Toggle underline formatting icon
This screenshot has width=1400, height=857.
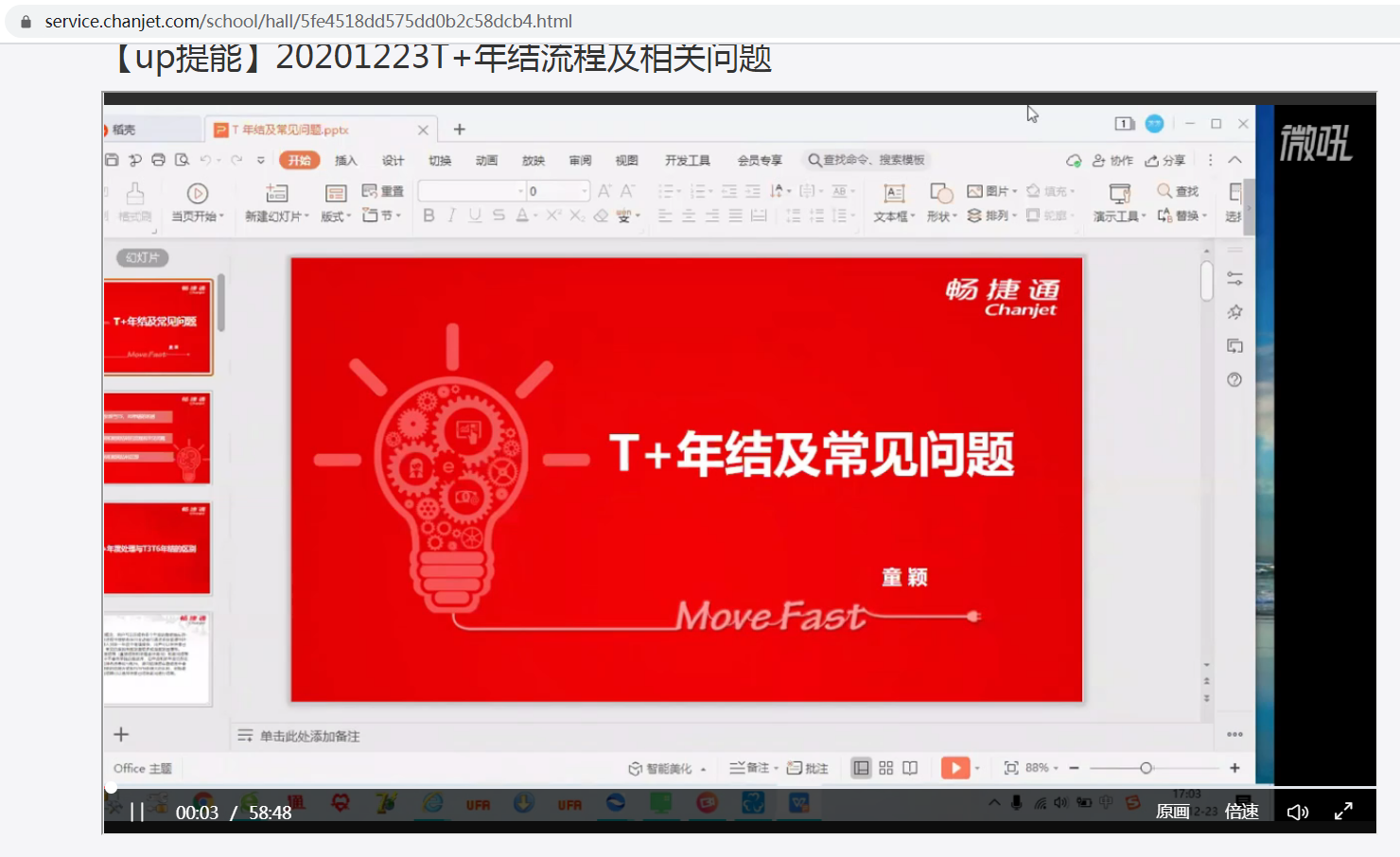(x=475, y=216)
